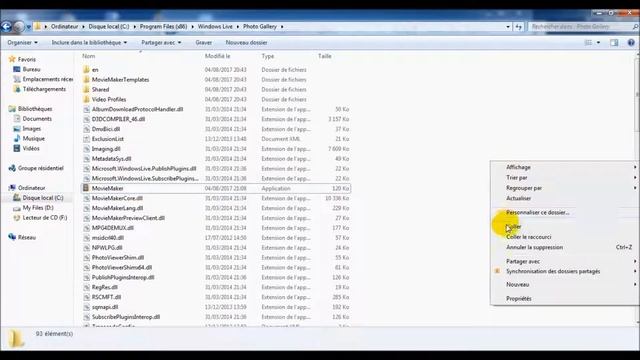Image resolution: width=640 pixels, height=360 pixels.
Task: Click the Bureau desktop icon in sidebar
Action: (17, 69)
